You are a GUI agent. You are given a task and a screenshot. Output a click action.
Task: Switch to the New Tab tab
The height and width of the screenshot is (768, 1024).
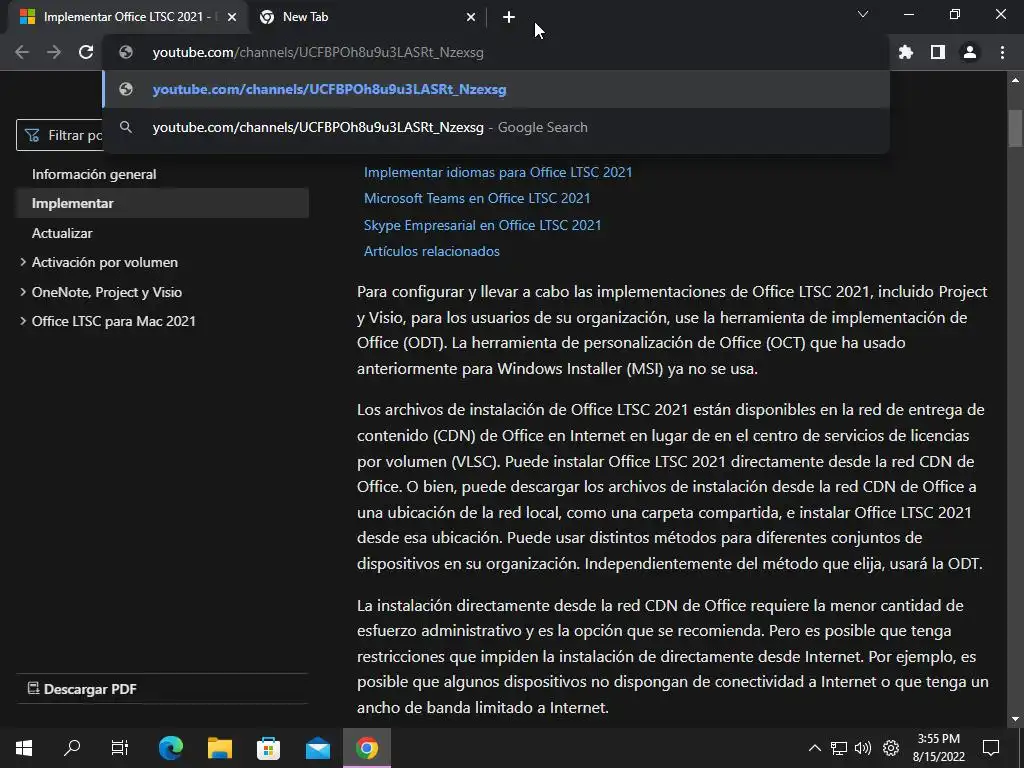(367, 17)
